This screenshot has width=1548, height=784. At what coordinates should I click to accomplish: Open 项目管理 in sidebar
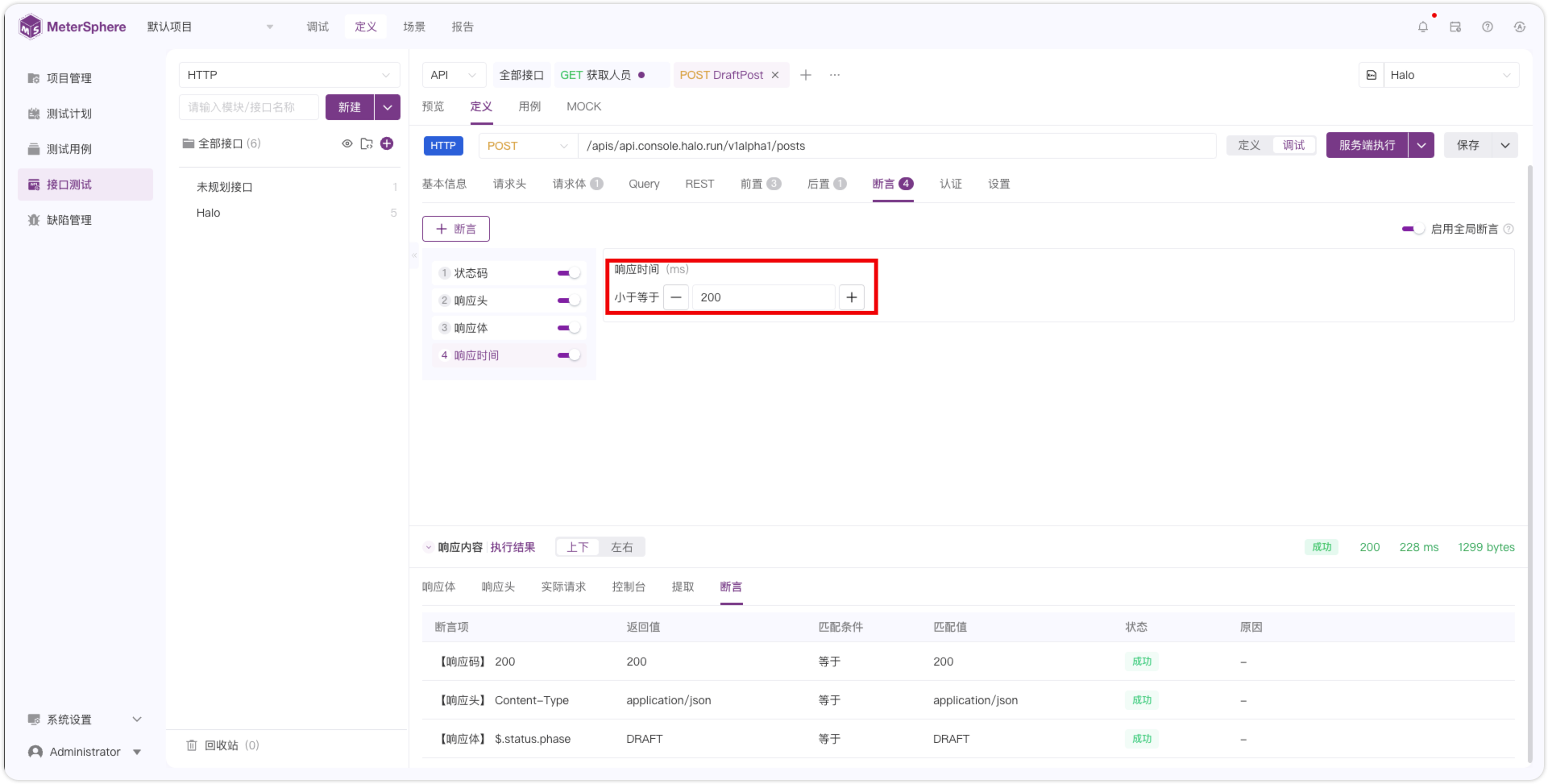pos(85,78)
